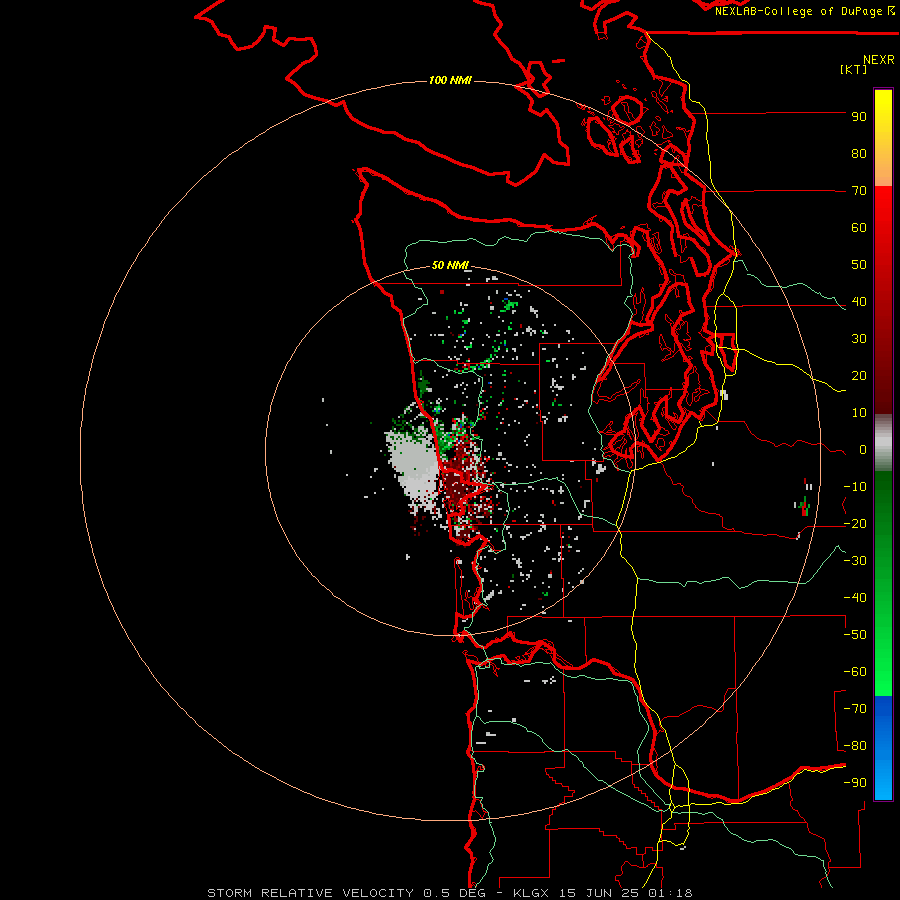The width and height of the screenshot is (900, 900).
Task: Click the [KT] units label
Action: click(854, 69)
